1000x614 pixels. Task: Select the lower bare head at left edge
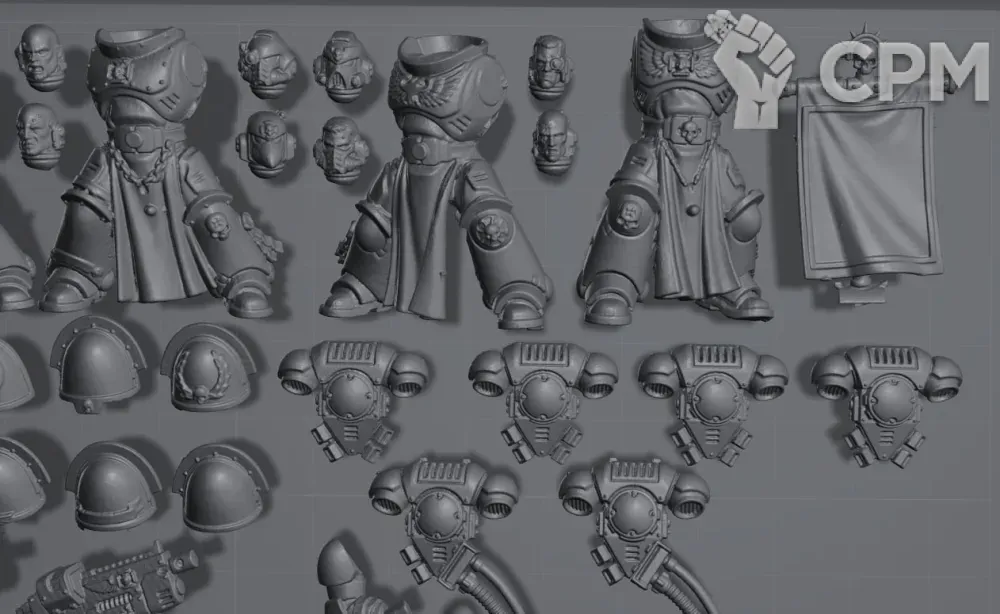tap(41, 135)
